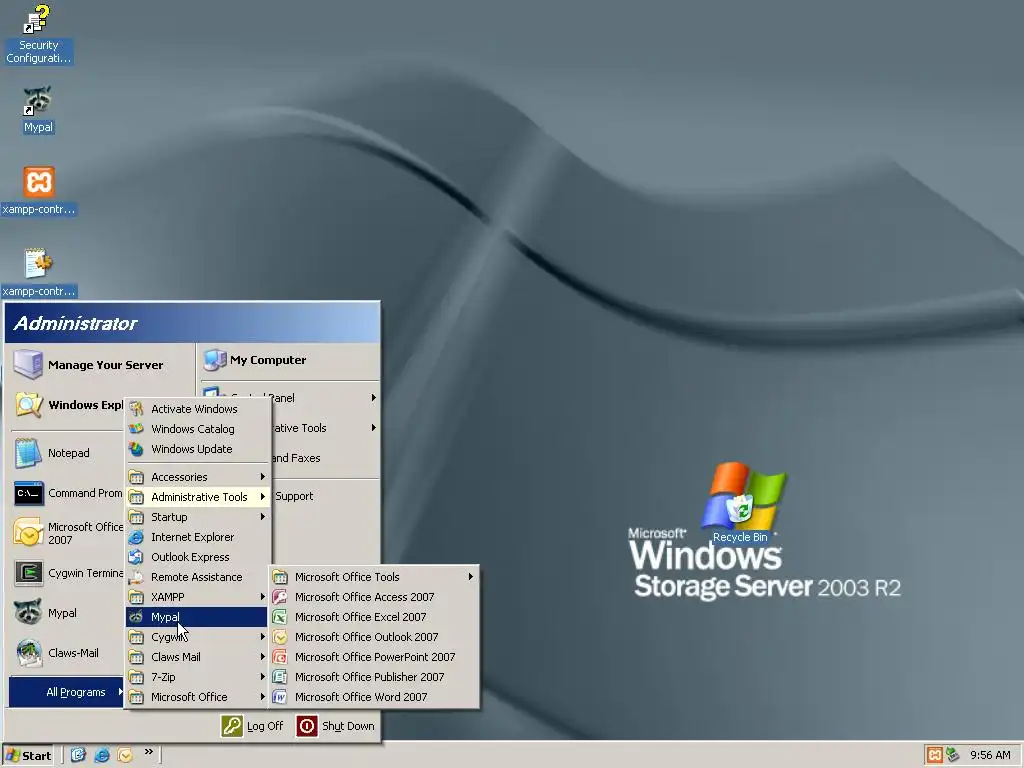Click network icon in system tray
1024x768 pixels.
click(953, 756)
